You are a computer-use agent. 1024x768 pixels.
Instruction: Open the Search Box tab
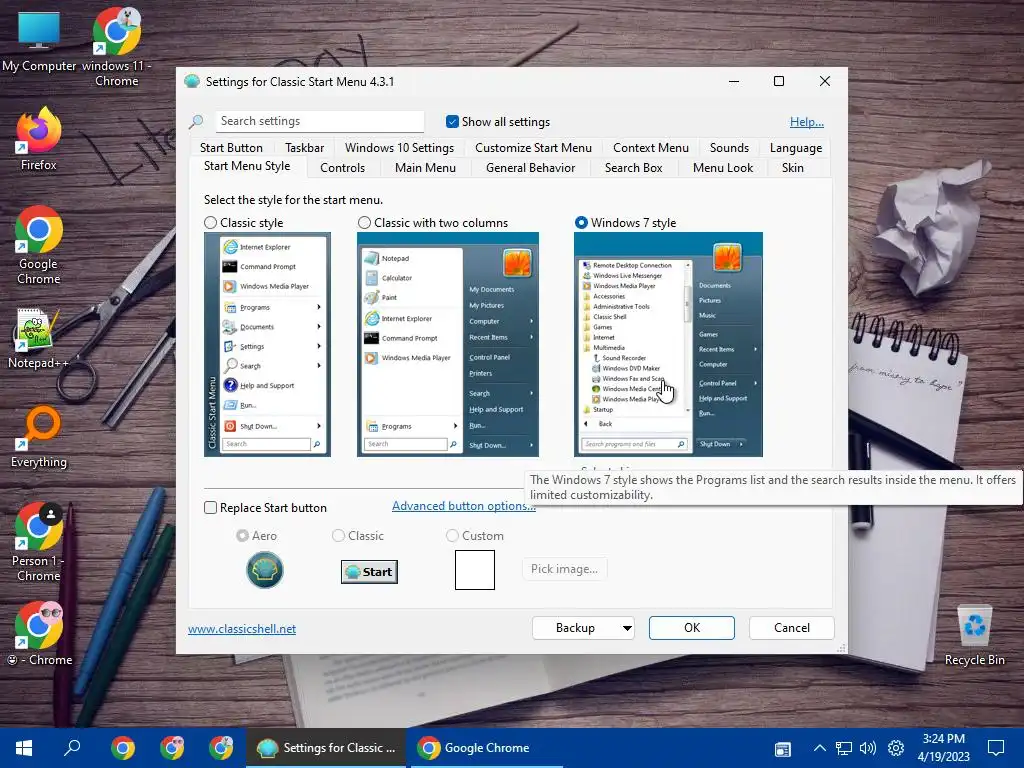(633, 168)
